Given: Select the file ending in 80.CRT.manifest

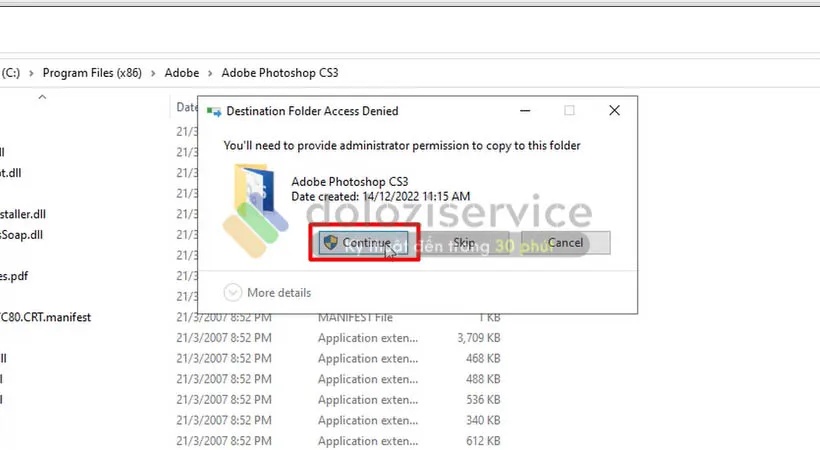Looking at the screenshot, I should click(45, 317).
